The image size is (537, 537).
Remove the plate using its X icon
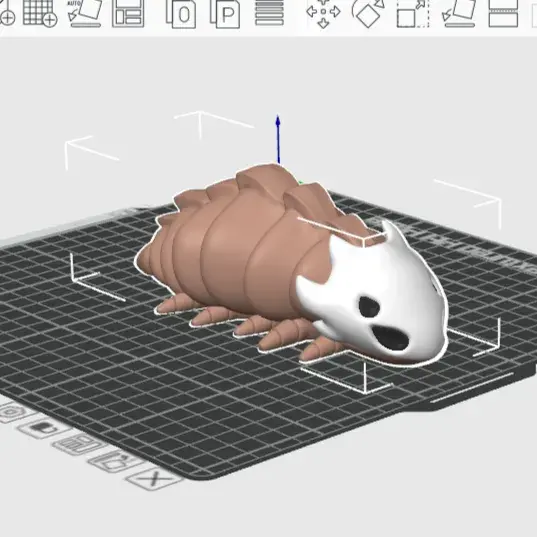(154, 478)
